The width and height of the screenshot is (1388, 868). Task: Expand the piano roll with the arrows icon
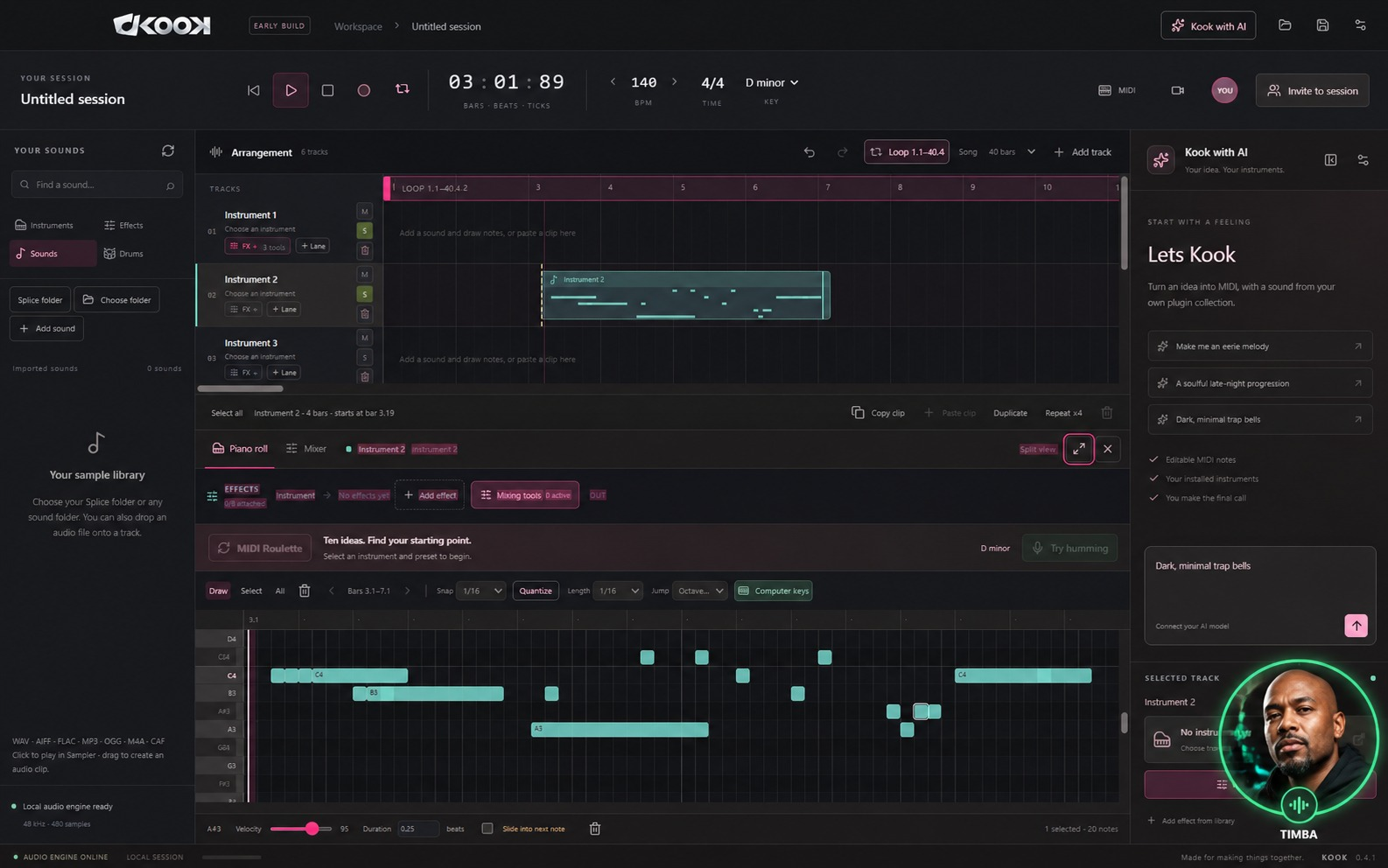click(1079, 449)
